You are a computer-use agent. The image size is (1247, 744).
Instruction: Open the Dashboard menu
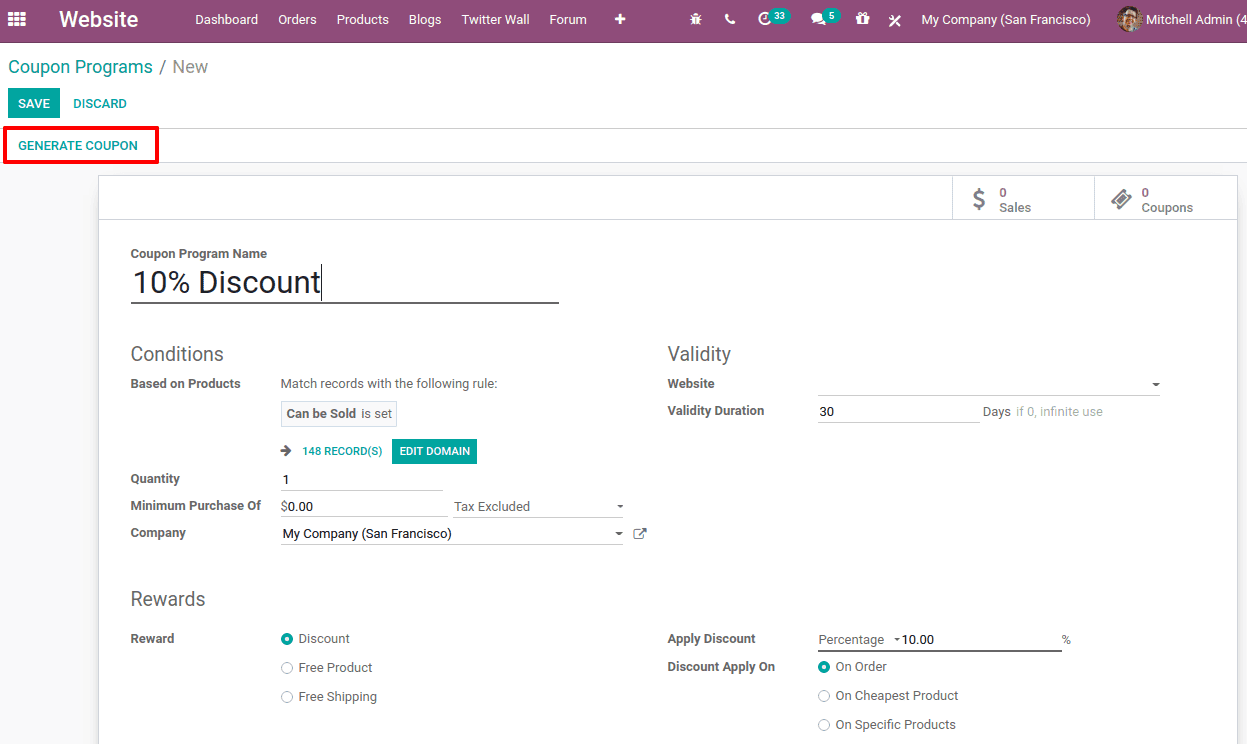[226, 19]
